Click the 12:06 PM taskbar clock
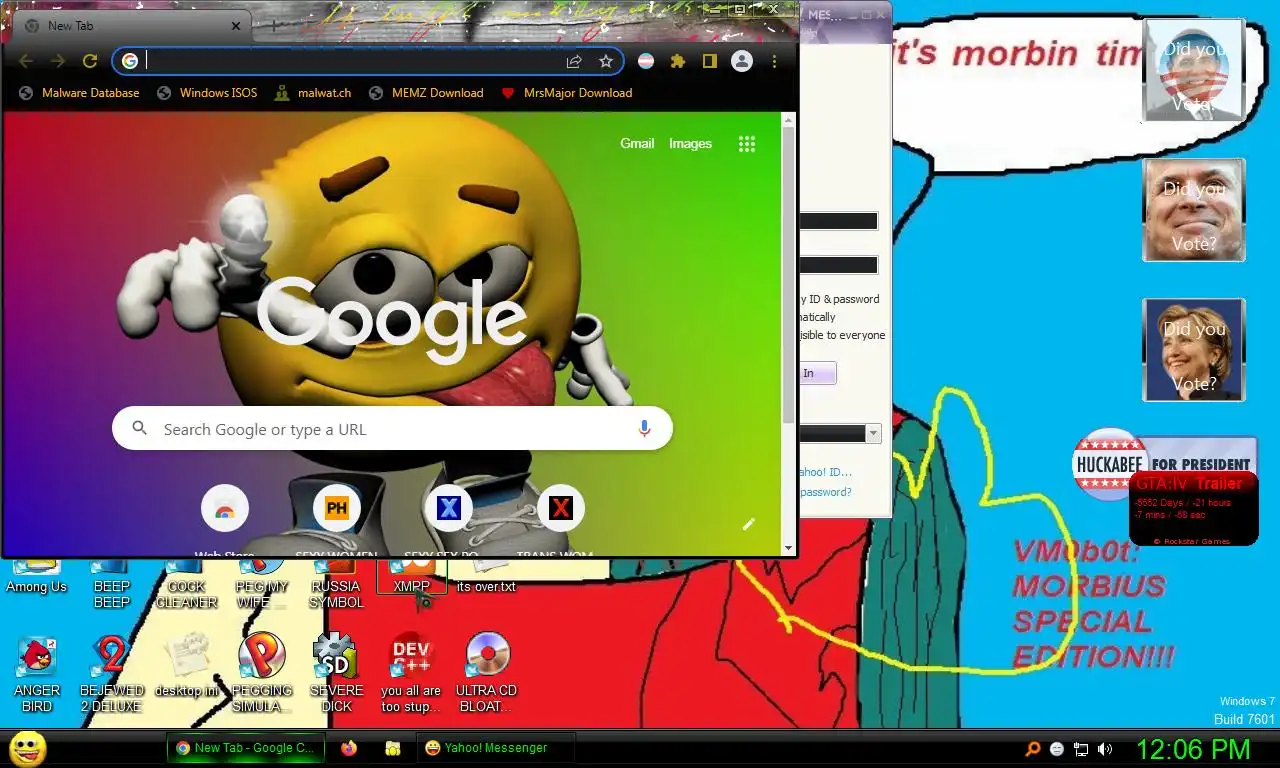Viewport: 1280px width, 768px height. coord(1193,749)
